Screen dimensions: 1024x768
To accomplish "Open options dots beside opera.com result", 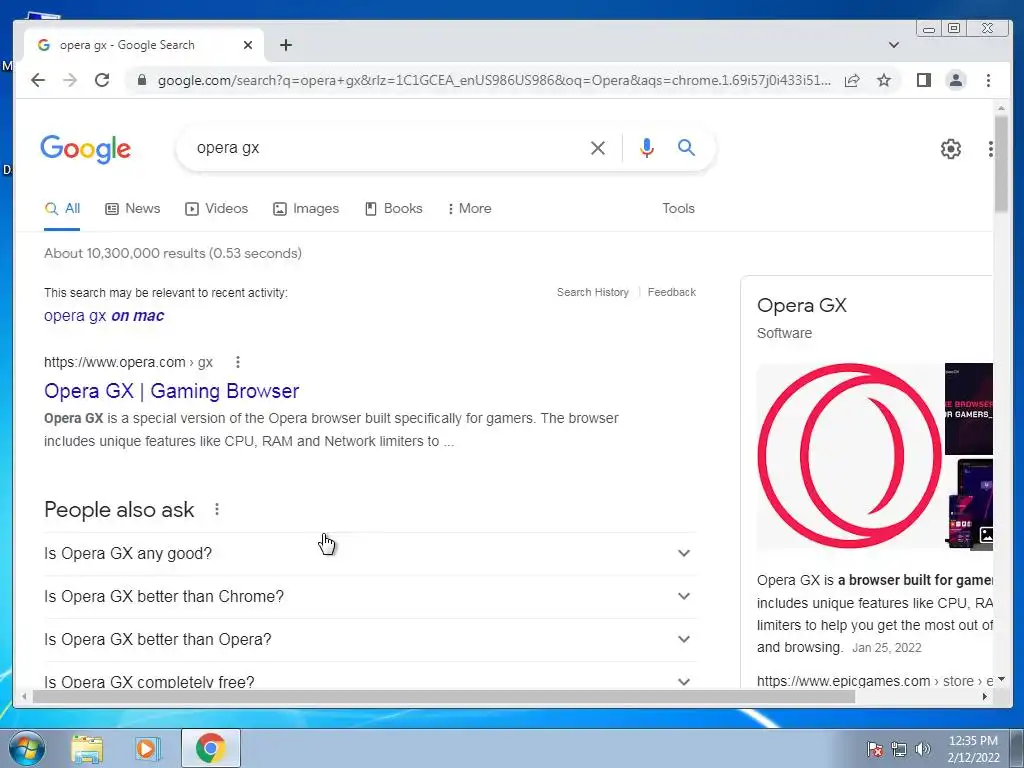I will pyautogui.click(x=238, y=362).
